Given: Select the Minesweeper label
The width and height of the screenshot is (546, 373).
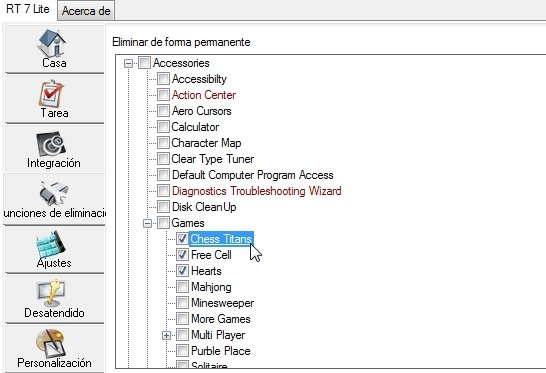Looking at the screenshot, I should 223,303.
